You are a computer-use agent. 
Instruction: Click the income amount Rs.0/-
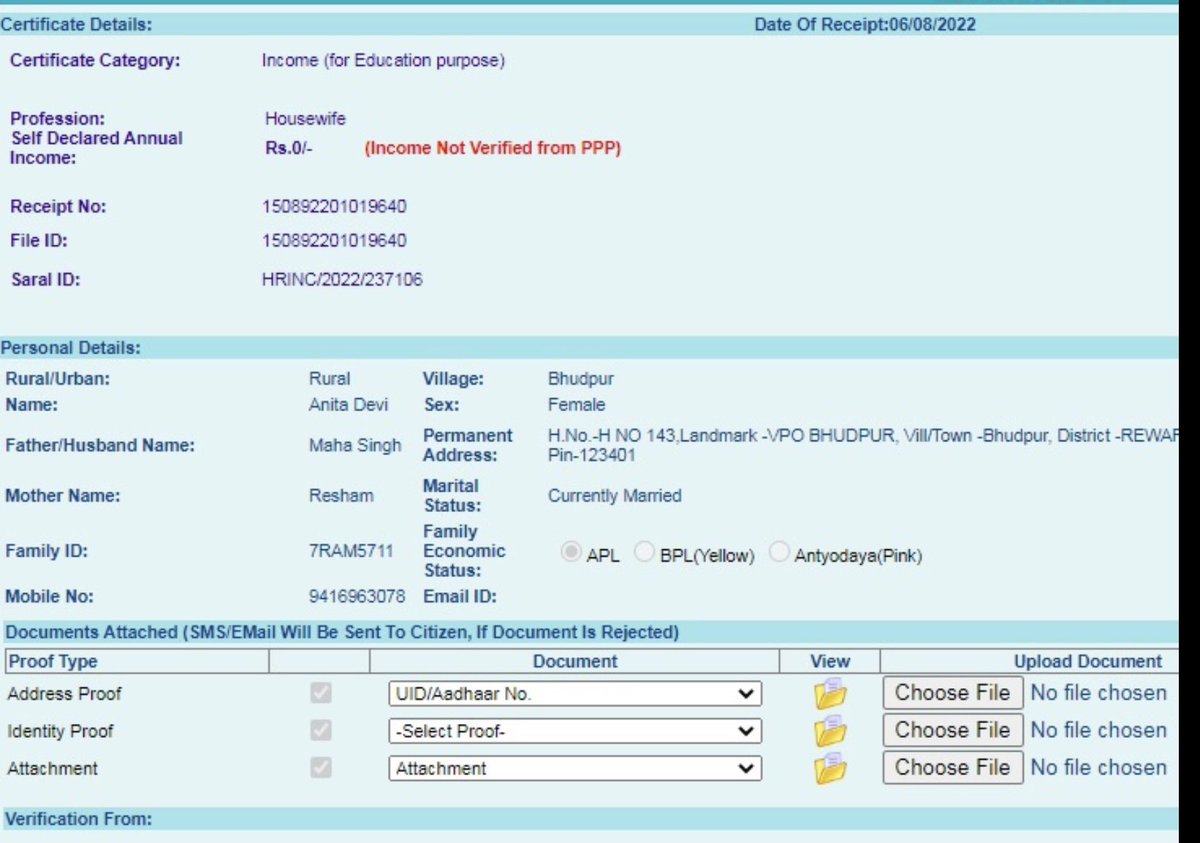tap(289, 148)
